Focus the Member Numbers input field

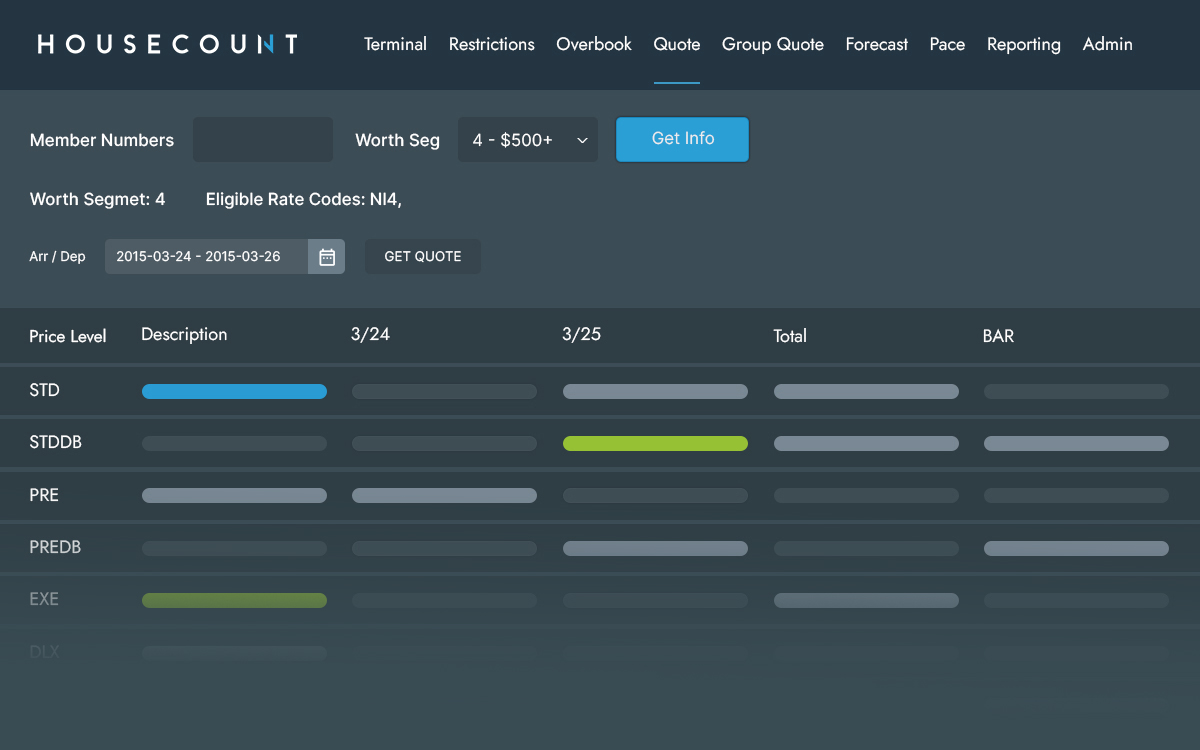click(263, 140)
